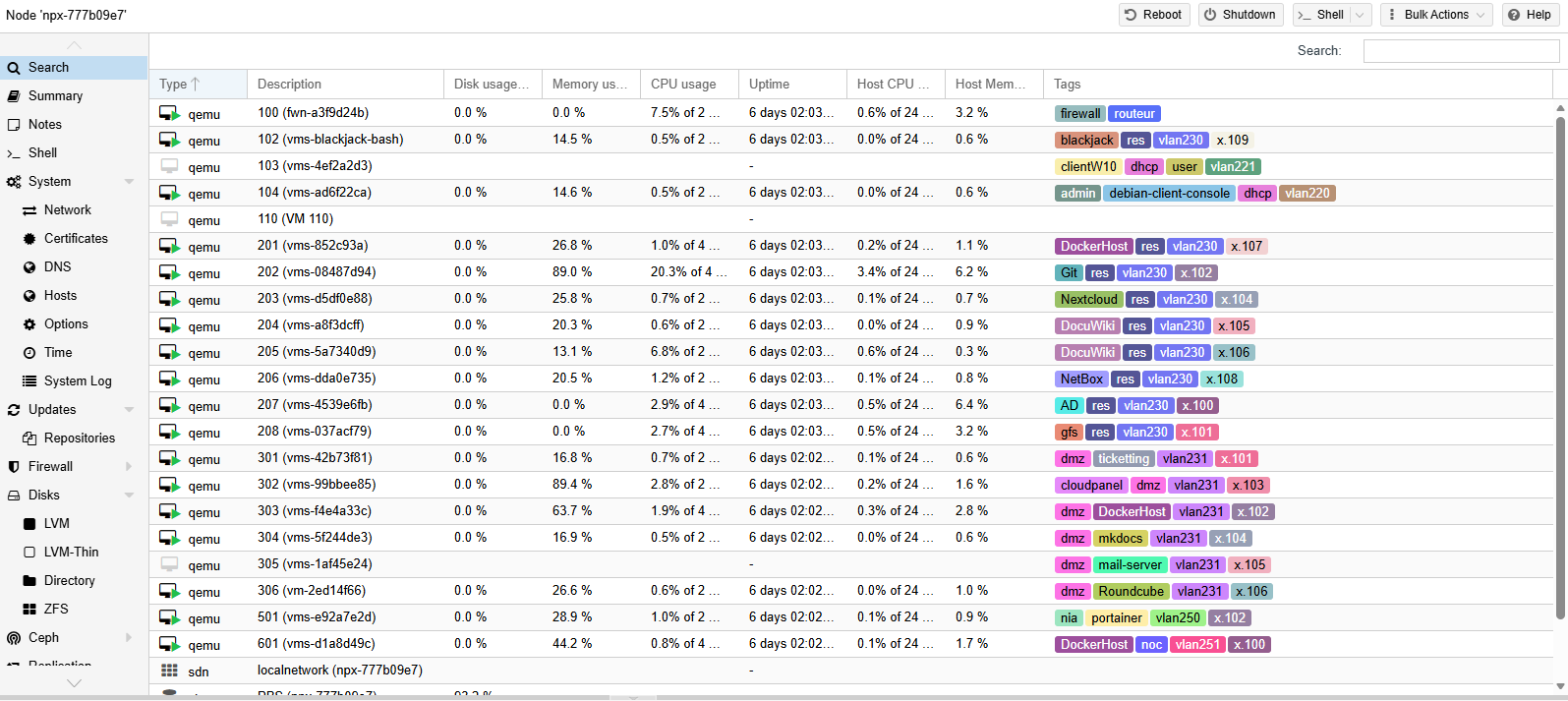Click the sdn localnetwork grid icon
Image resolution: width=1568 pixels, height=701 pixels.
point(169,671)
